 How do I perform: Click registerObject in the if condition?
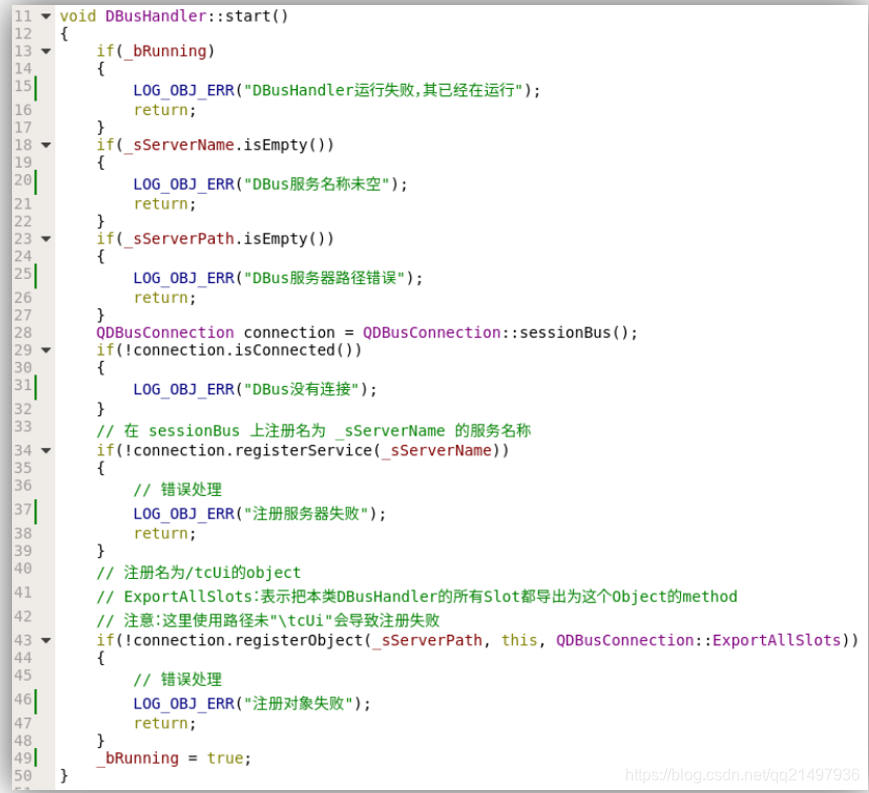tap(298, 641)
